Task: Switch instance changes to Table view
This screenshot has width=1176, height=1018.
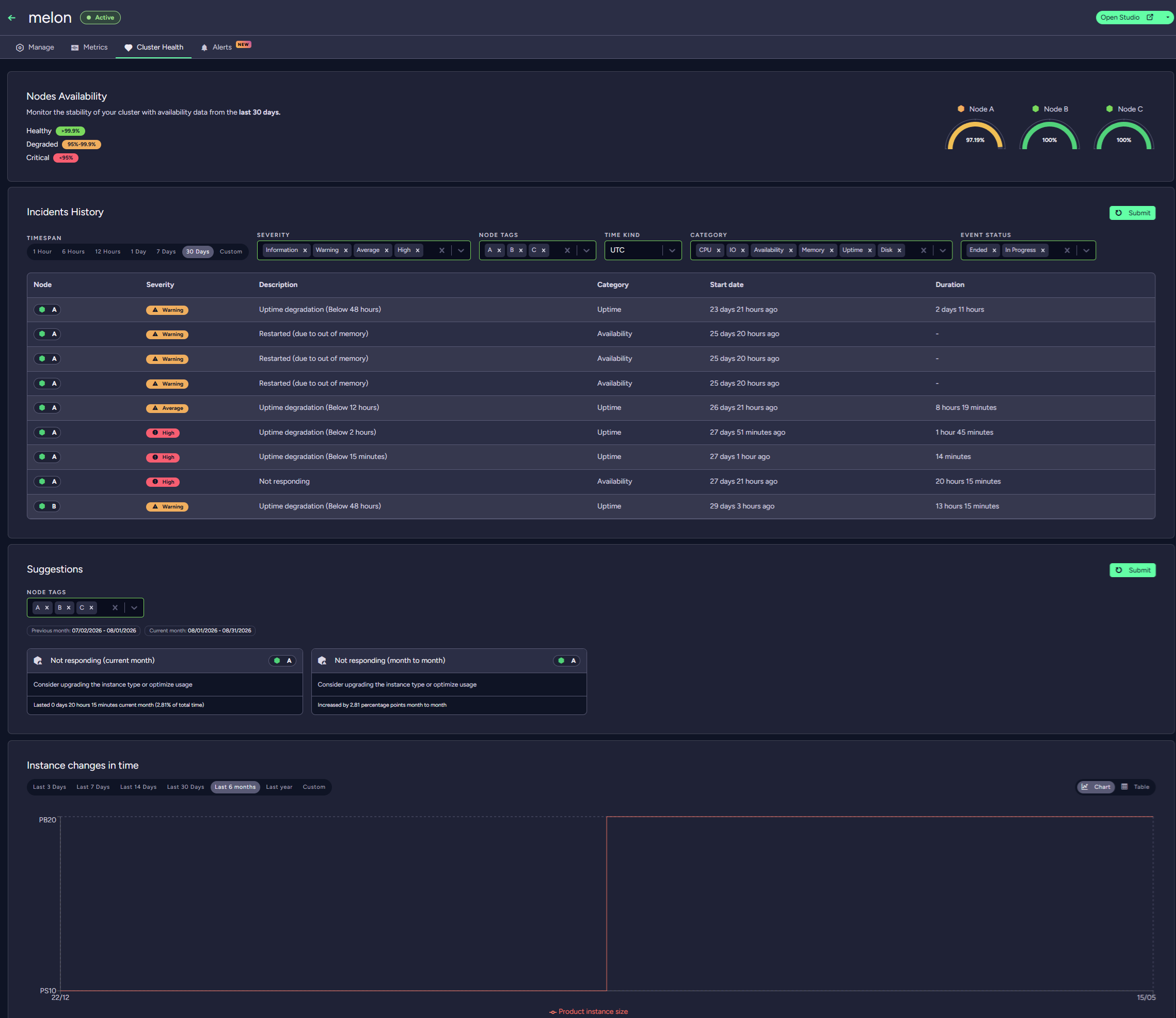Action: click(1135, 787)
